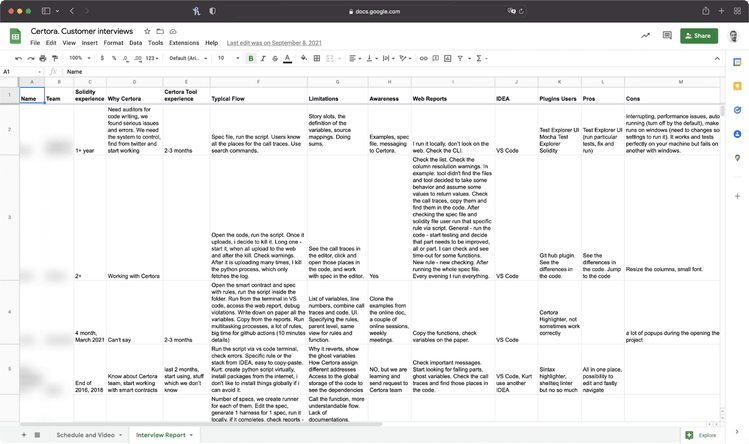Toggle bold formatting
This screenshot has width=749, height=444.
tap(250, 58)
